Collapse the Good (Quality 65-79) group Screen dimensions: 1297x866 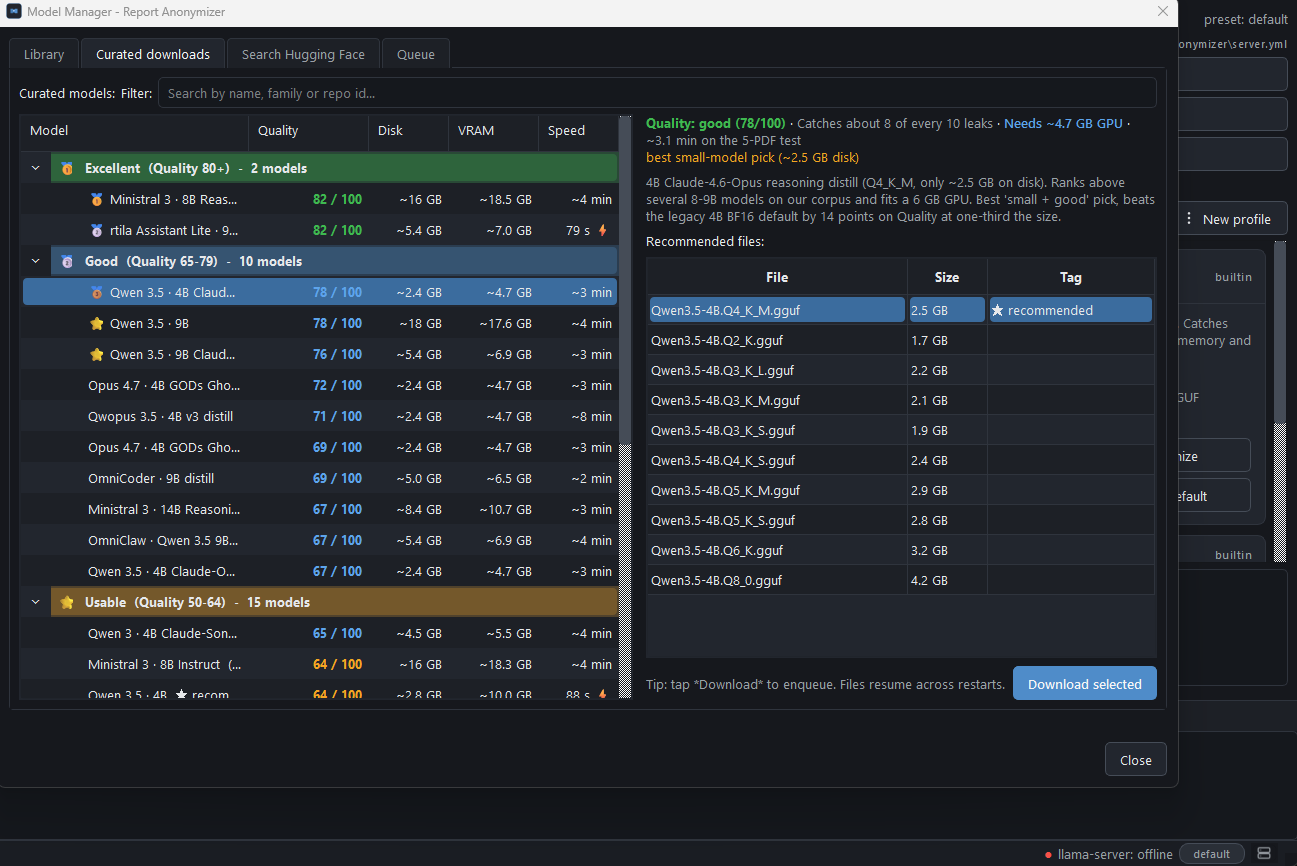pos(36,261)
